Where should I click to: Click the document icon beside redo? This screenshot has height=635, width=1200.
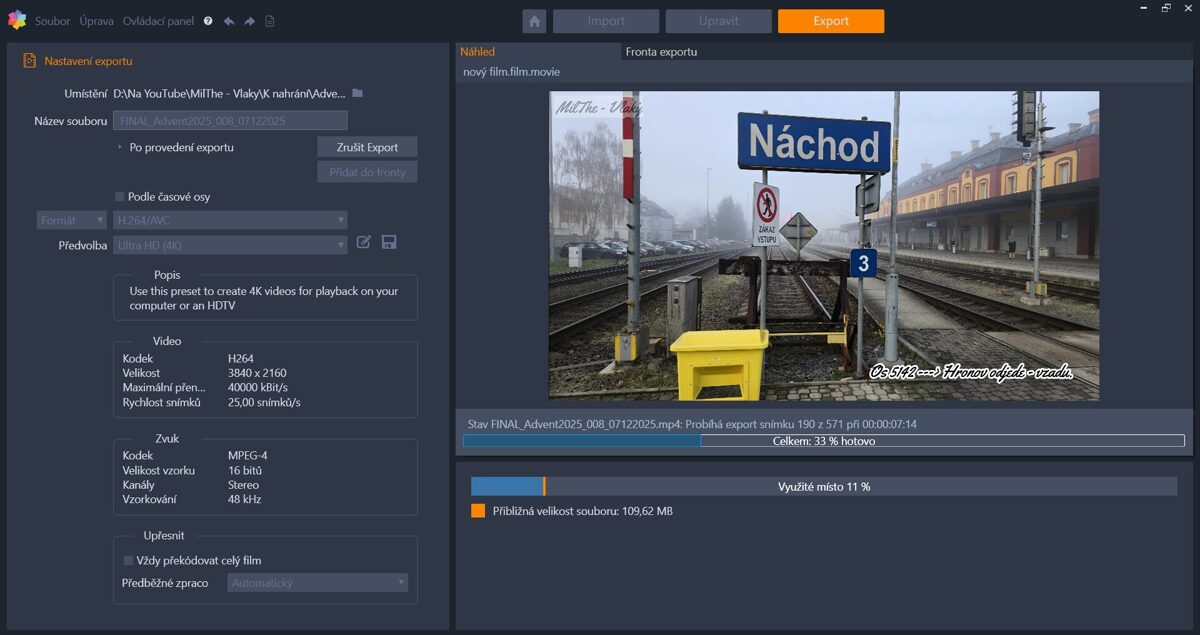[269, 21]
